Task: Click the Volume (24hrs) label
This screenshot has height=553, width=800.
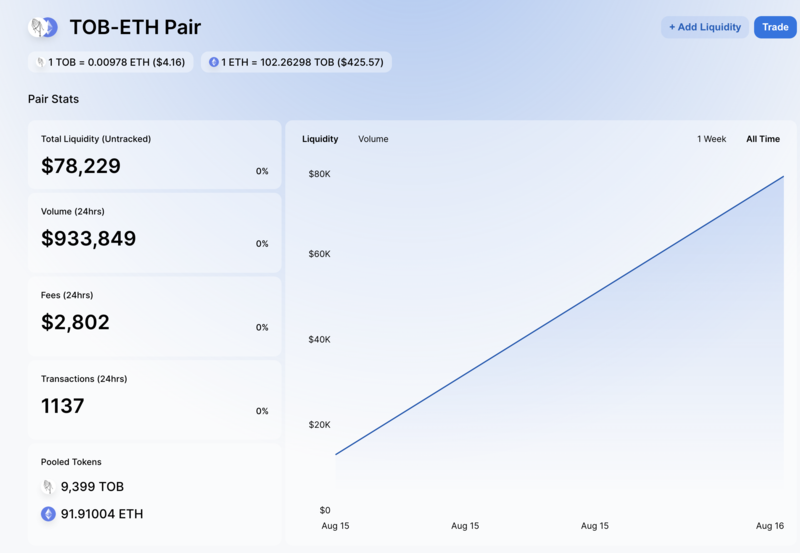Action: pyautogui.click(x=72, y=211)
